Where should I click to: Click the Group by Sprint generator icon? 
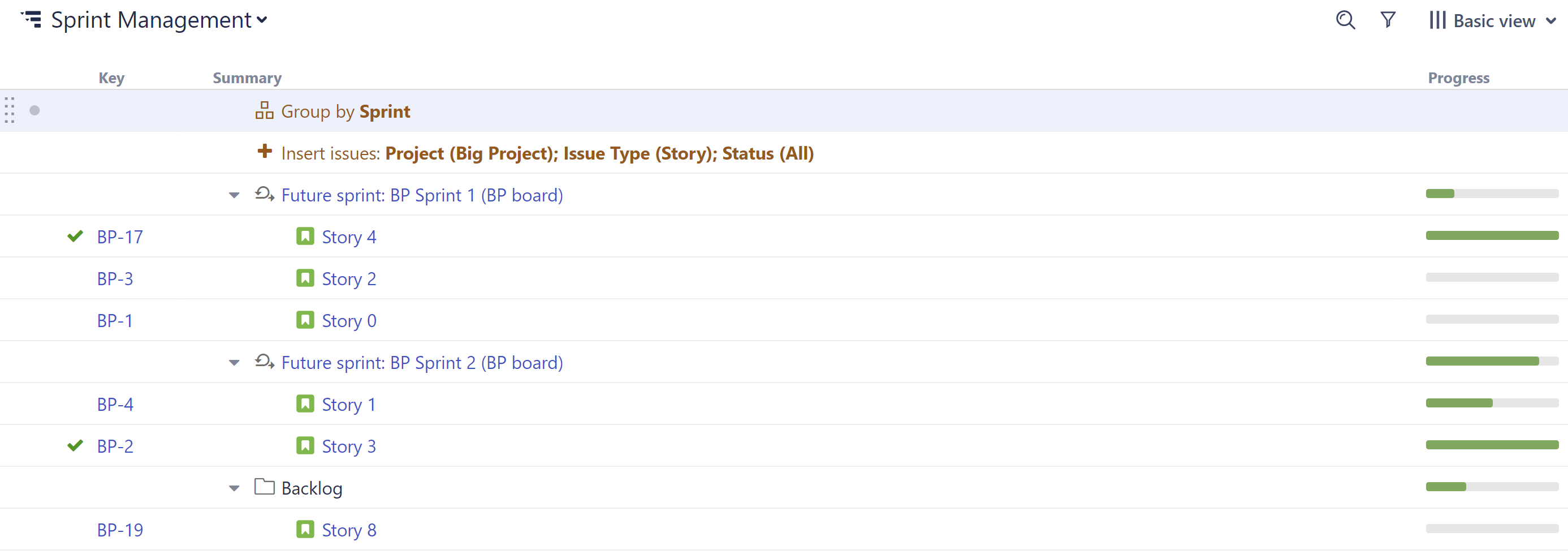coord(264,111)
